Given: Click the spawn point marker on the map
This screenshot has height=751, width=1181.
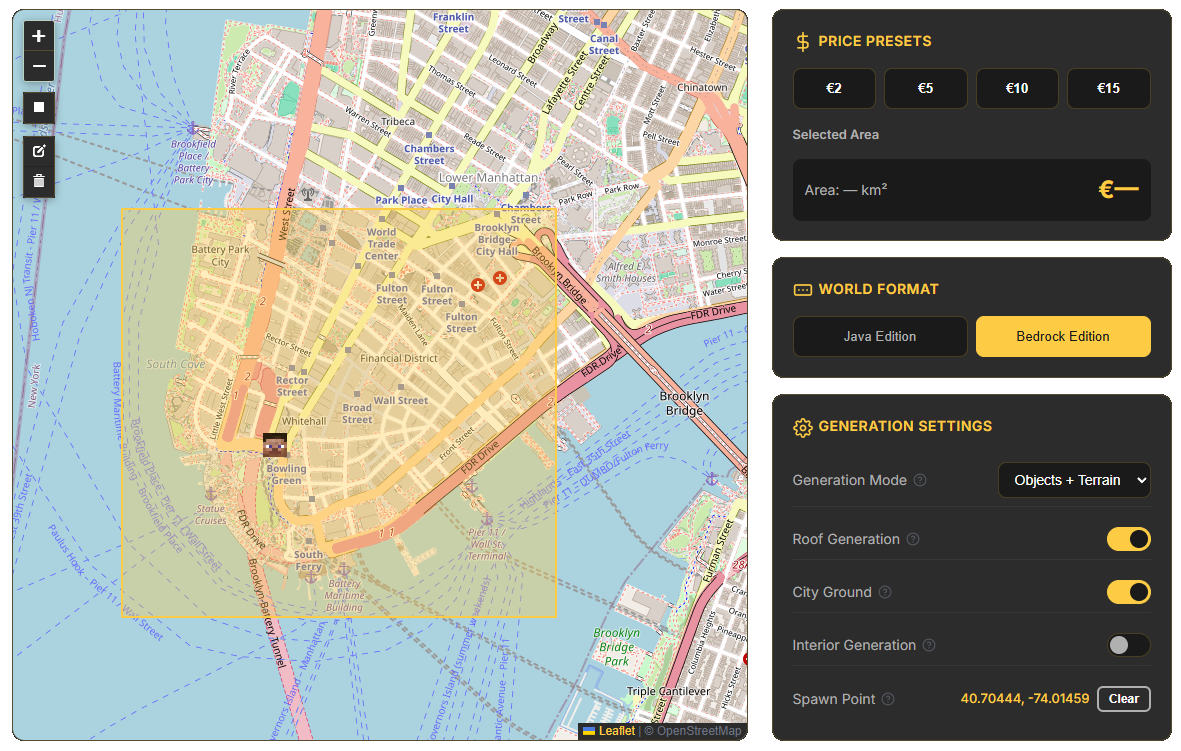Looking at the screenshot, I should point(275,444).
